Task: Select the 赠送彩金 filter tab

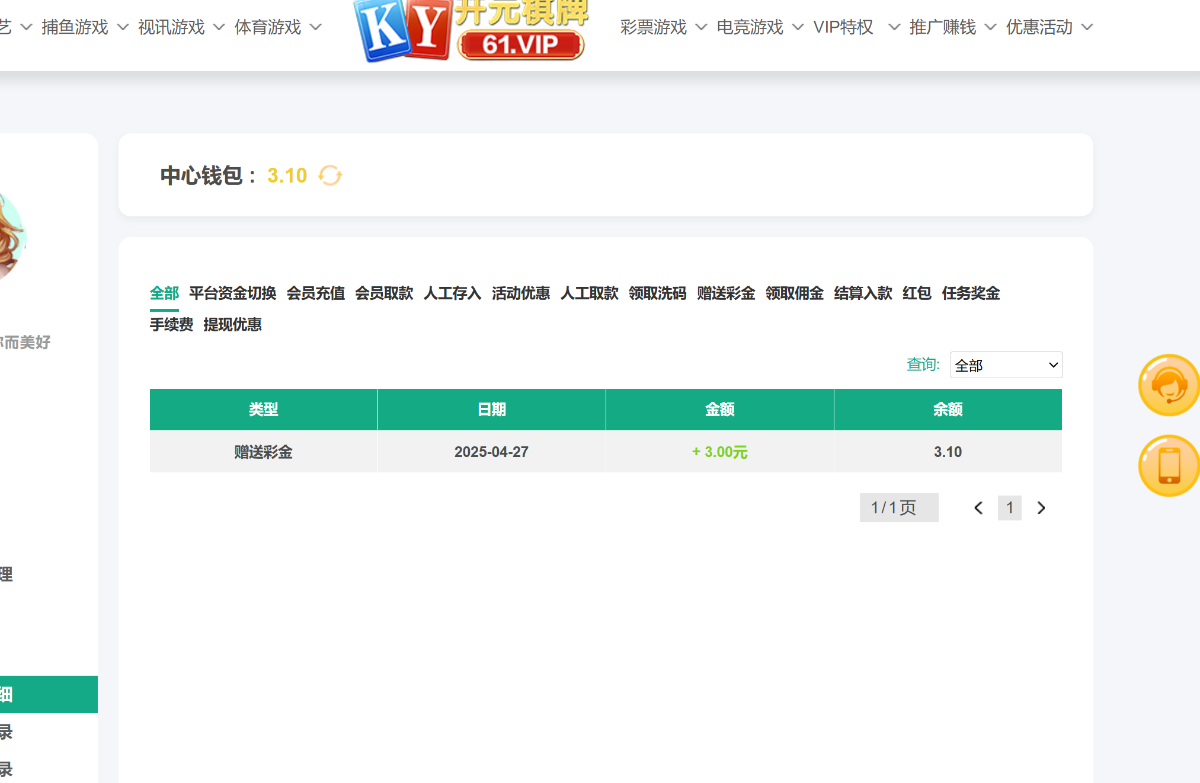Action: coord(725,293)
